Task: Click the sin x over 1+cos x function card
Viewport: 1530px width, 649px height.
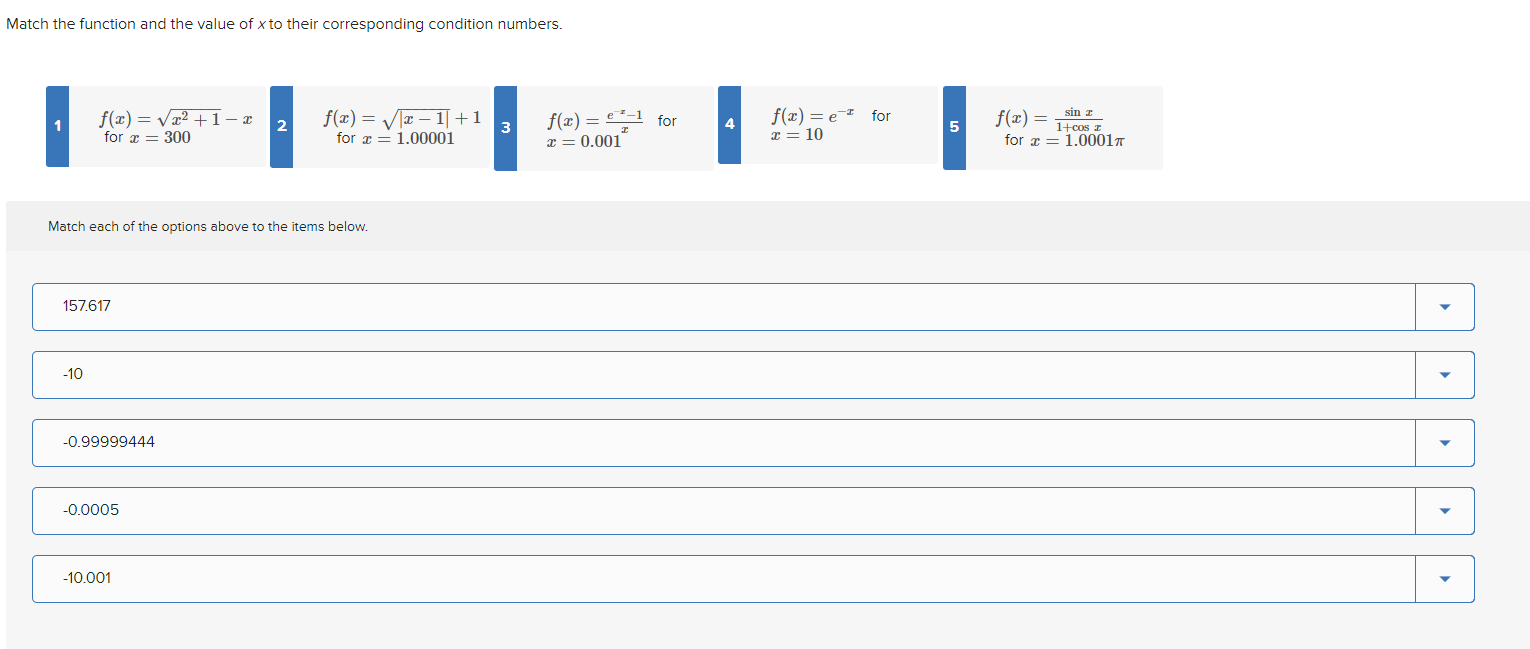Action: (x=1065, y=127)
